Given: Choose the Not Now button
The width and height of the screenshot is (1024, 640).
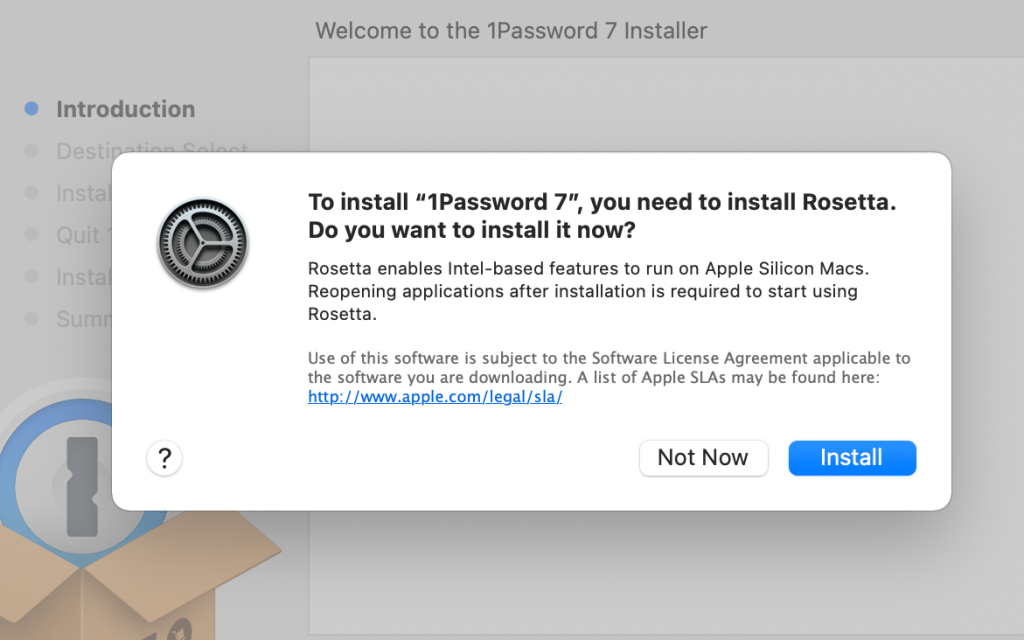Looking at the screenshot, I should (703, 458).
